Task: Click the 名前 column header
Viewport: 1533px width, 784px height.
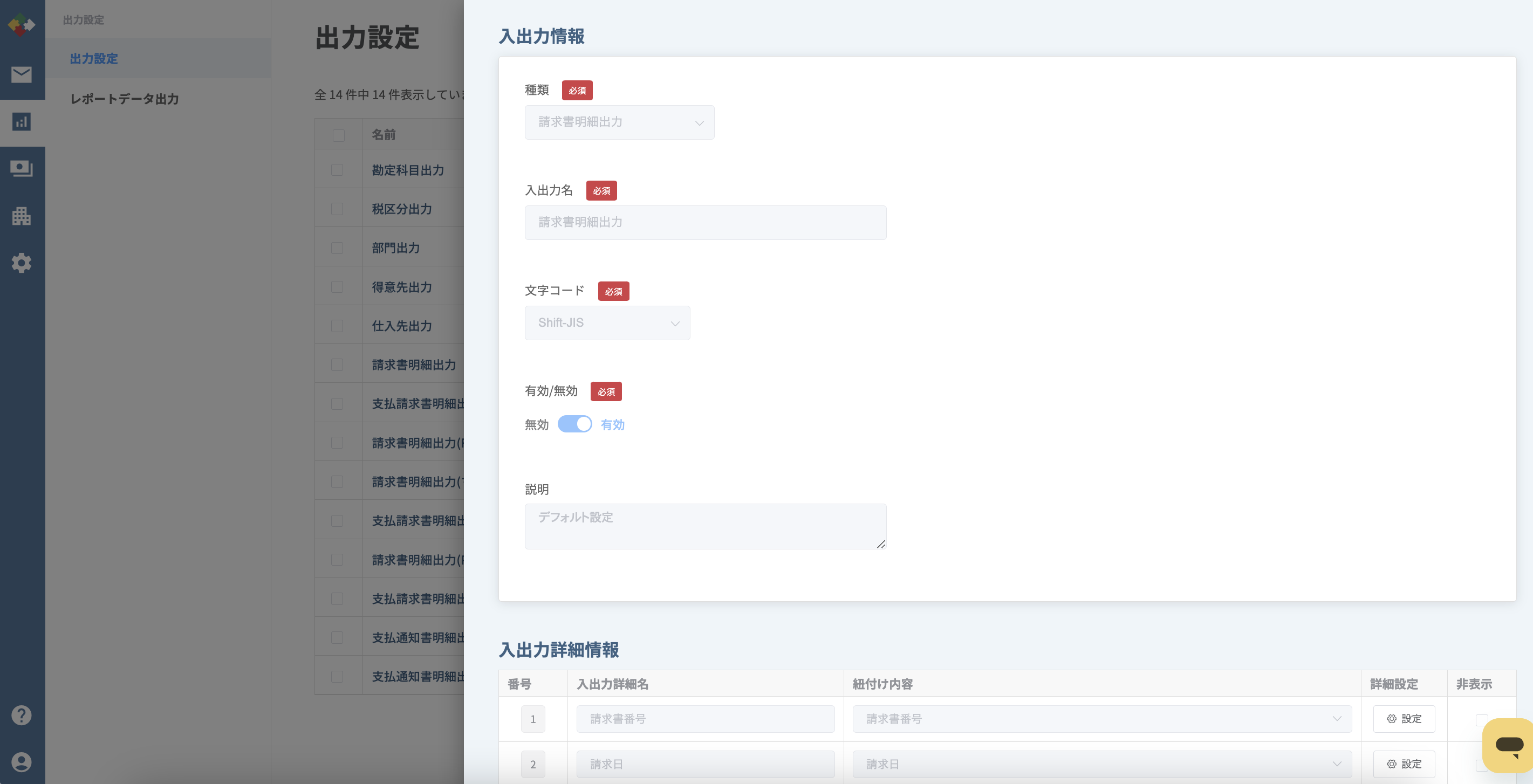Action: 384,135
